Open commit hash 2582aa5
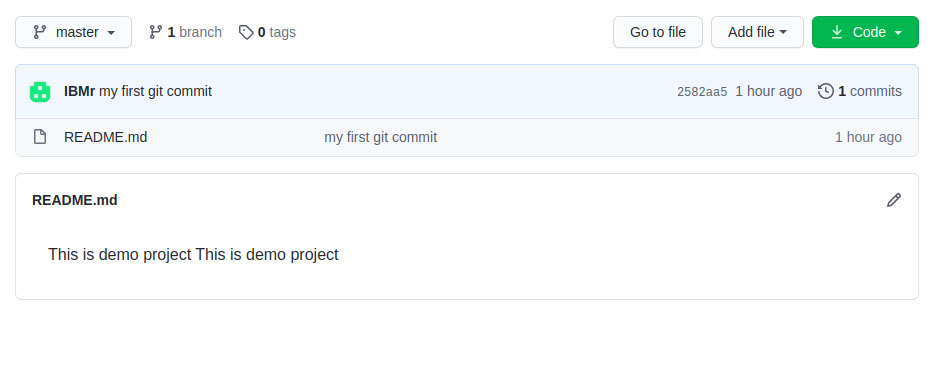This screenshot has width=935, height=389. (702, 92)
